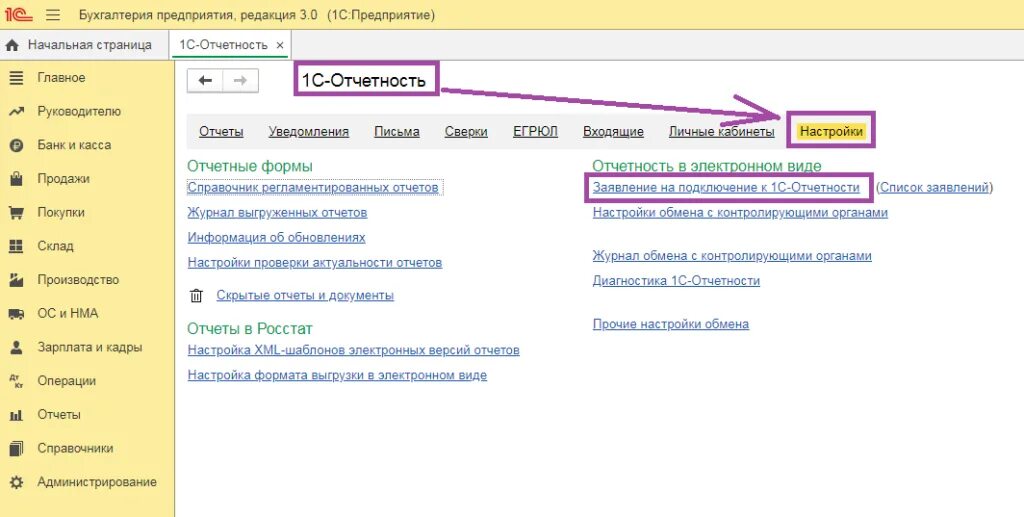Open the Уведомления tab
This screenshot has width=1024, height=517.
point(309,132)
